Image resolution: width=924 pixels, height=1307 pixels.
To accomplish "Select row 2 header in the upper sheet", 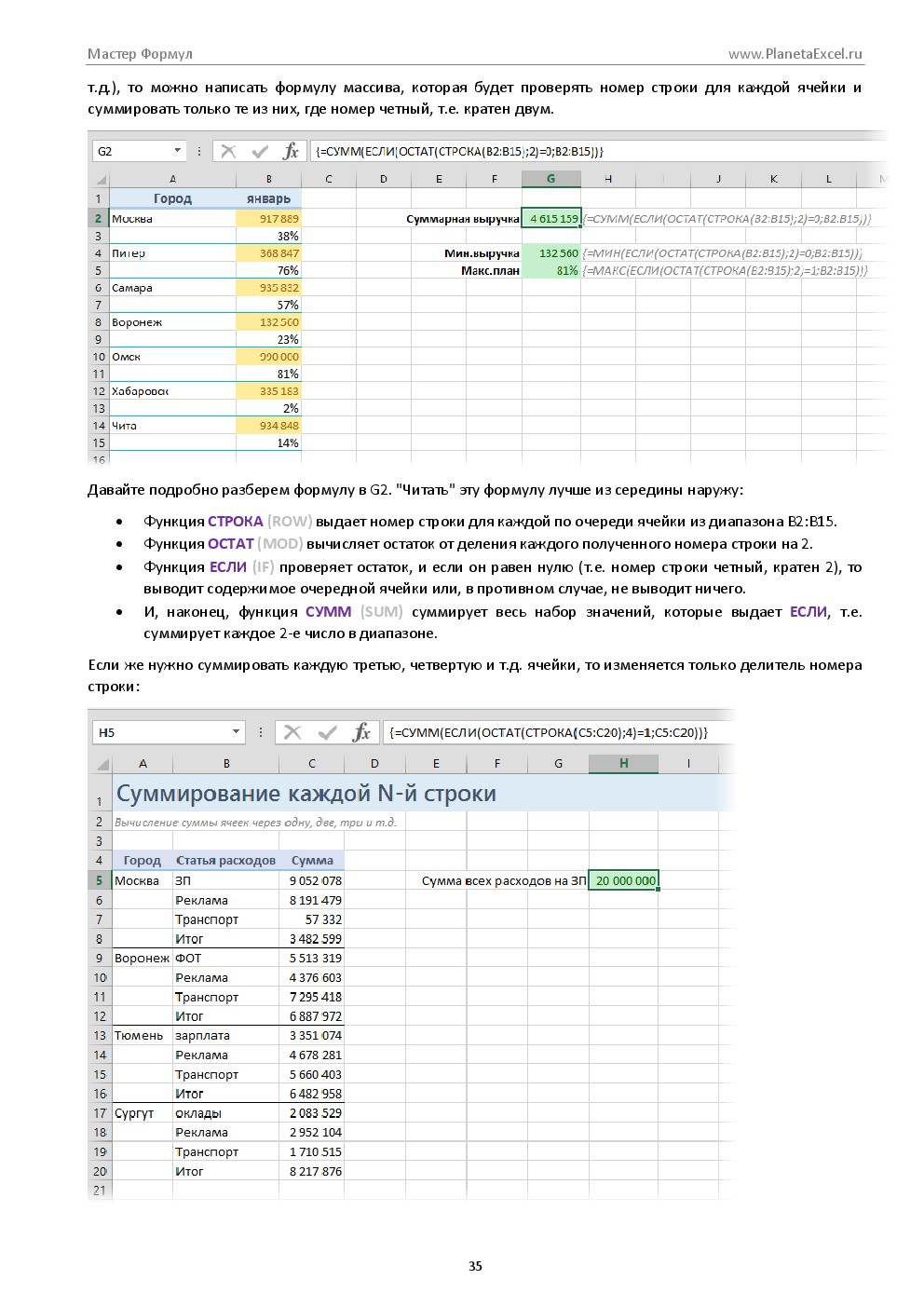I will coord(99,219).
